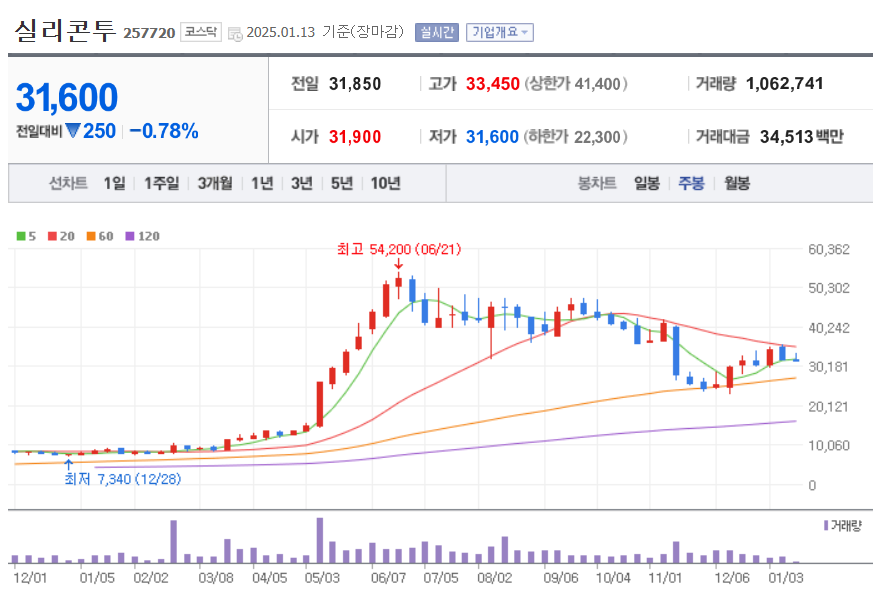The image size is (873, 609).
Task: Click the 고가 value 33,450
Action: 492,84
